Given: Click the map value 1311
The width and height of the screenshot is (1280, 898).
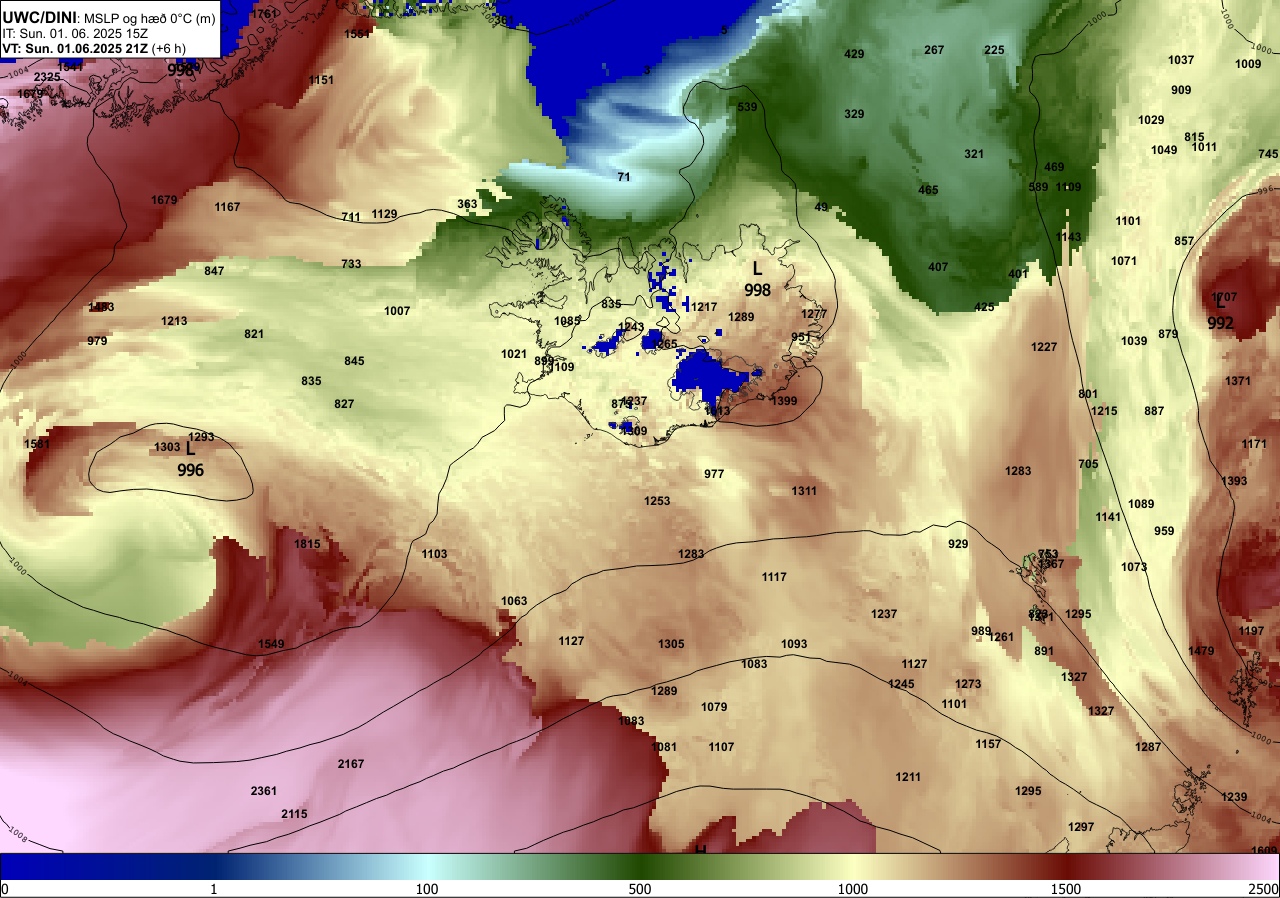Looking at the screenshot, I should (804, 491).
